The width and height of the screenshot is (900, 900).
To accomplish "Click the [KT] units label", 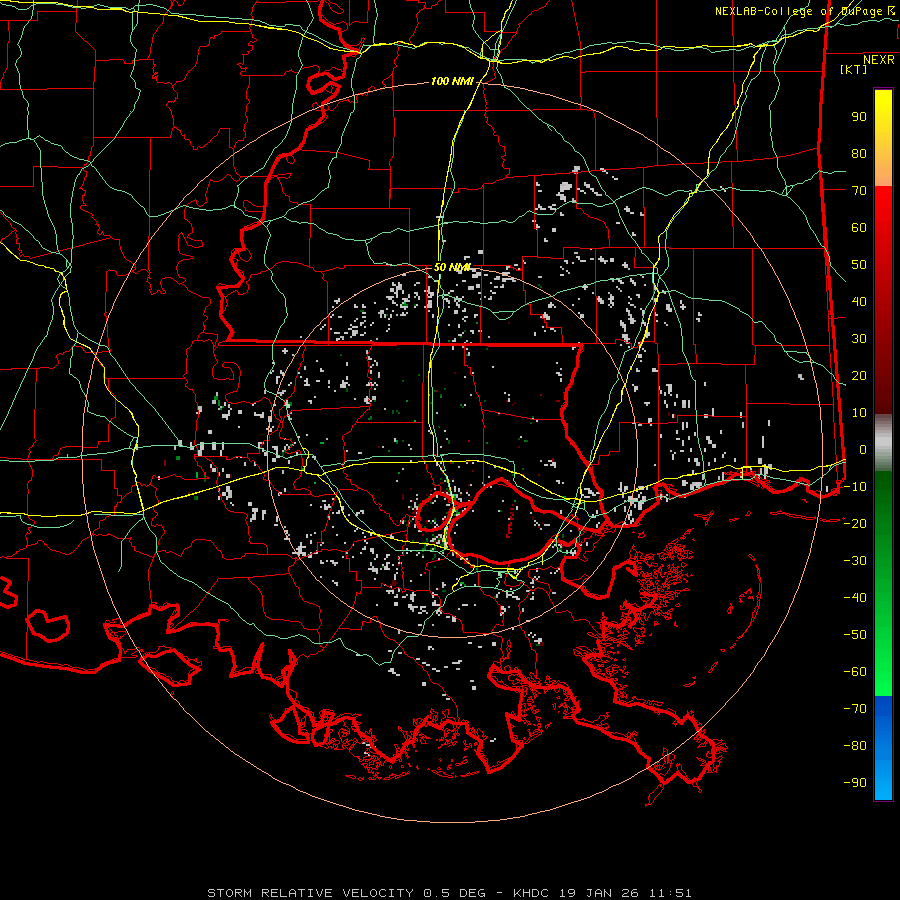I will (854, 69).
